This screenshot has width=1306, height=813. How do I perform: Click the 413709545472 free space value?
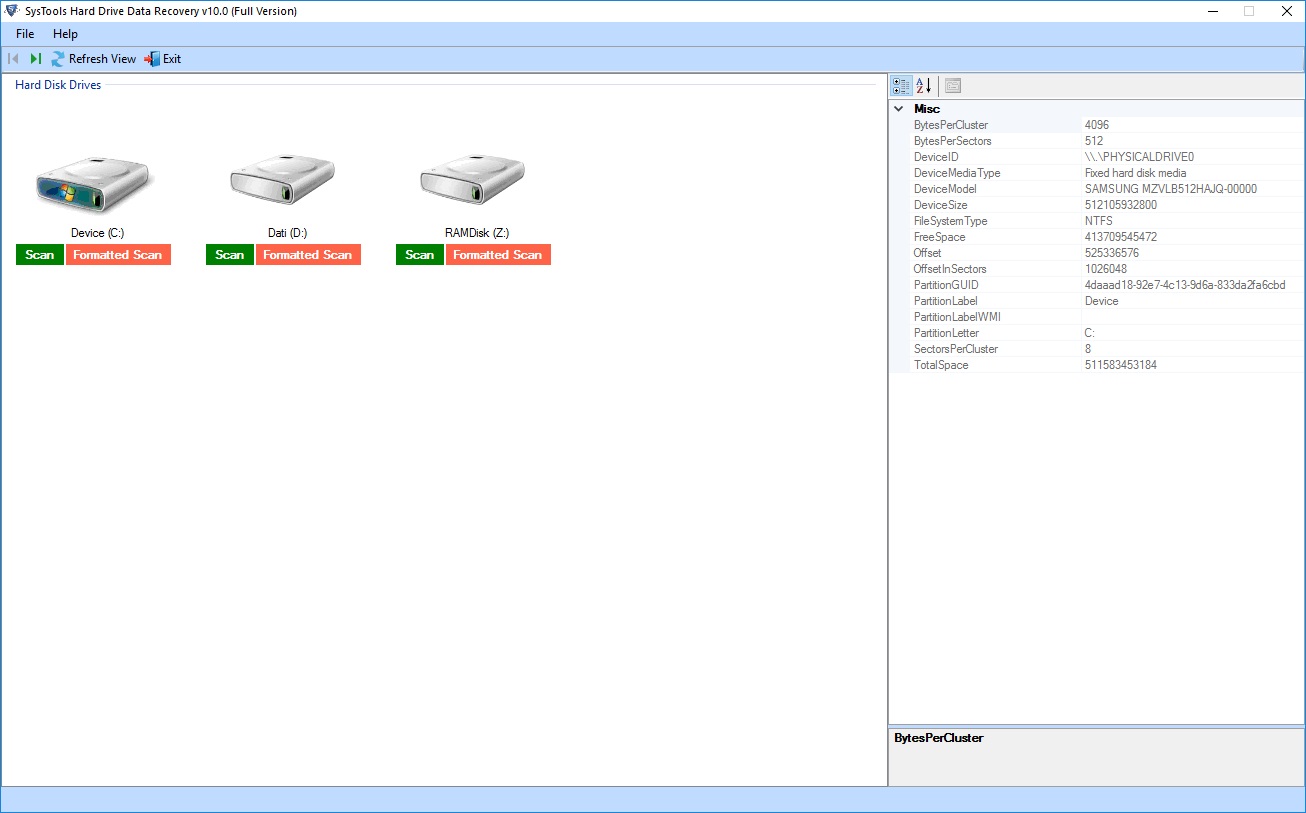point(1121,237)
